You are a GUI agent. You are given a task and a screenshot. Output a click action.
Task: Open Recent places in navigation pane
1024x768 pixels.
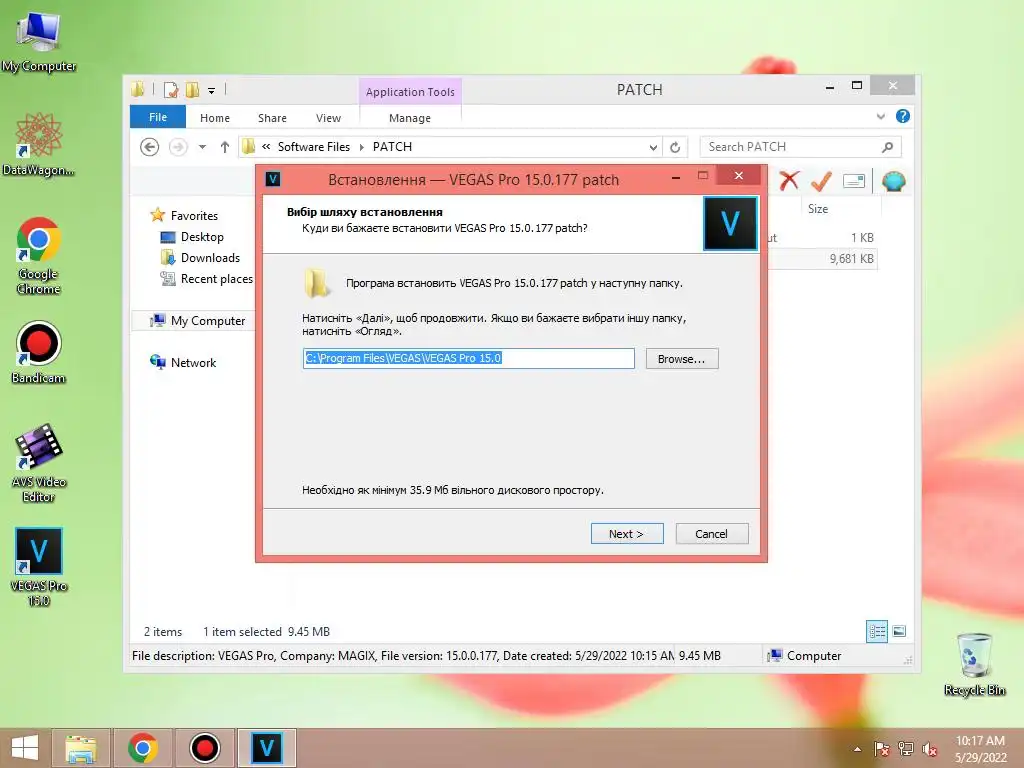point(216,279)
